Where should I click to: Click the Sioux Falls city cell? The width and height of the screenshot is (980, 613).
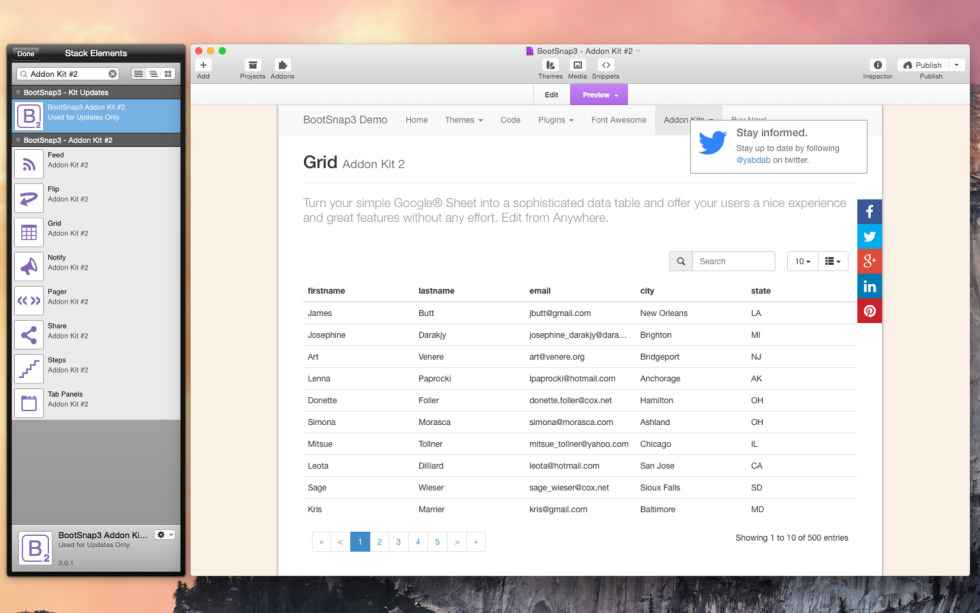pos(660,487)
